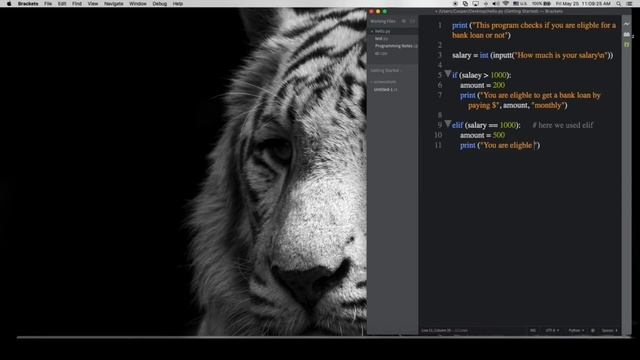Open the Find menu
This screenshot has height=360, width=640.
(77, 4)
